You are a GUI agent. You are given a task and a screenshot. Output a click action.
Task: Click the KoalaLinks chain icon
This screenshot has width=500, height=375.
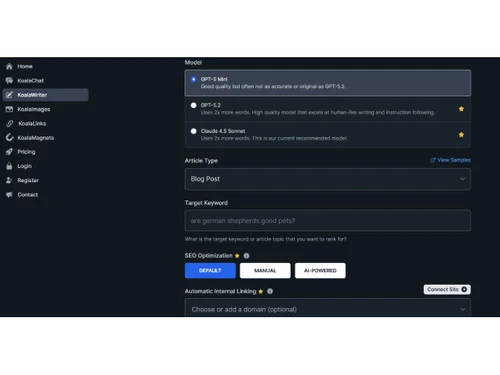click(10, 123)
